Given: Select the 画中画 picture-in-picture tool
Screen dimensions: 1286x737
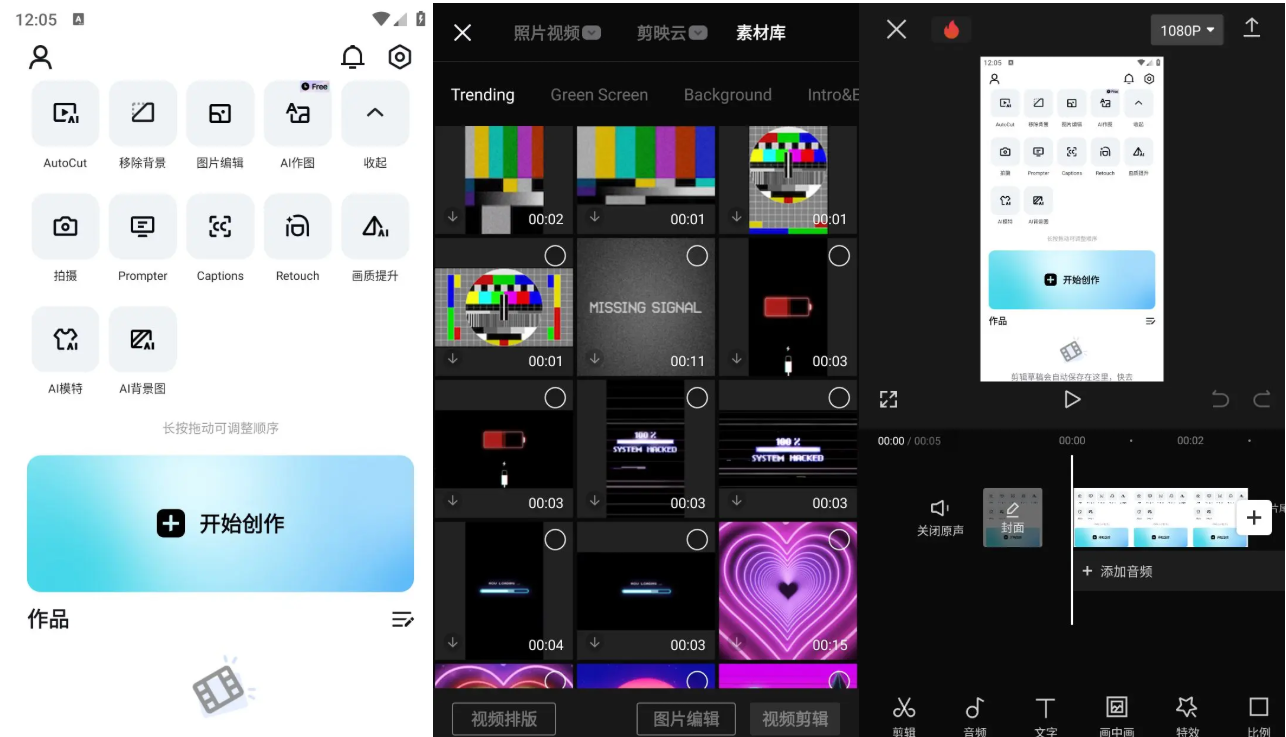Looking at the screenshot, I should pos(1116,710).
